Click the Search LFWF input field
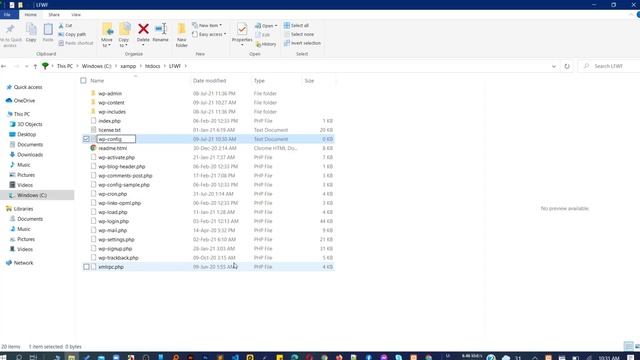Viewport: 640px width, 360px height. pos(609,66)
